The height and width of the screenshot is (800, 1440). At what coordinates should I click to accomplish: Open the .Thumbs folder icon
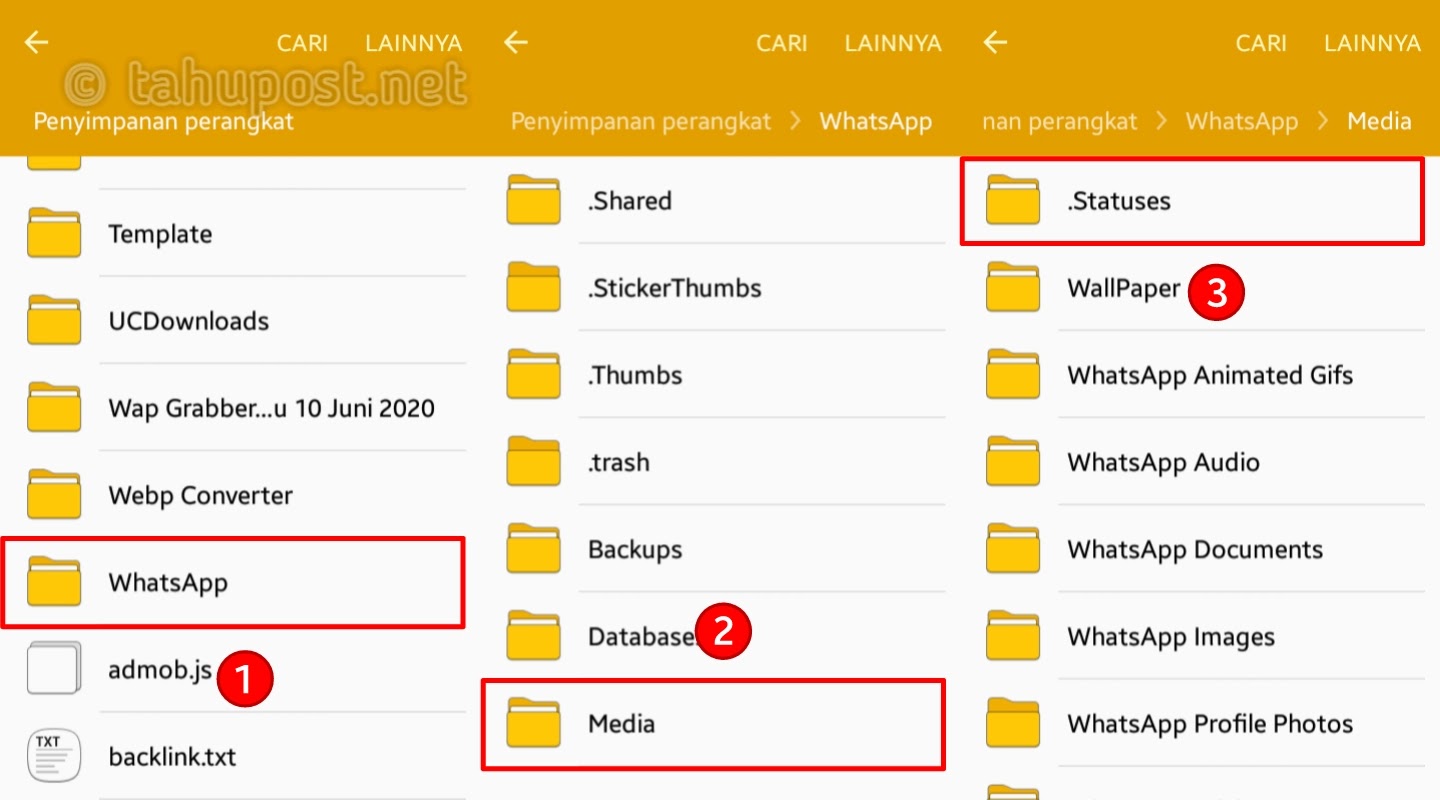(x=533, y=374)
